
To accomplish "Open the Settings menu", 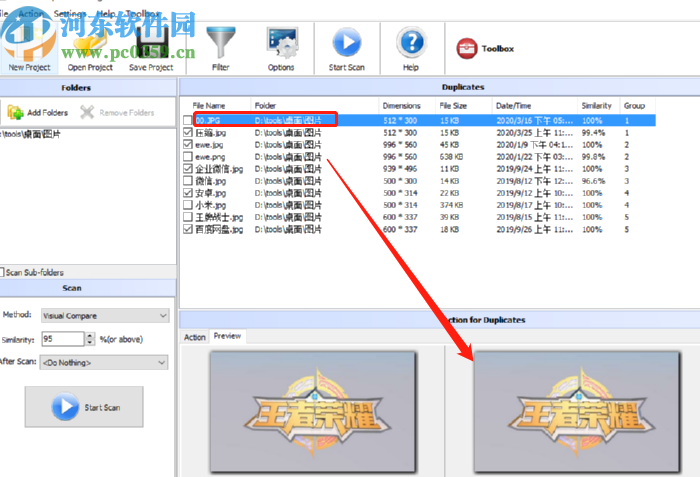I will pyautogui.click(x=69, y=14).
